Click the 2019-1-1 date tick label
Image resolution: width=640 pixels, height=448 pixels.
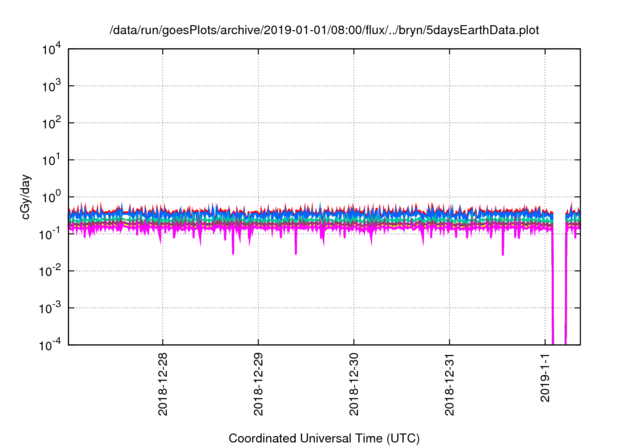[x=545, y=377]
